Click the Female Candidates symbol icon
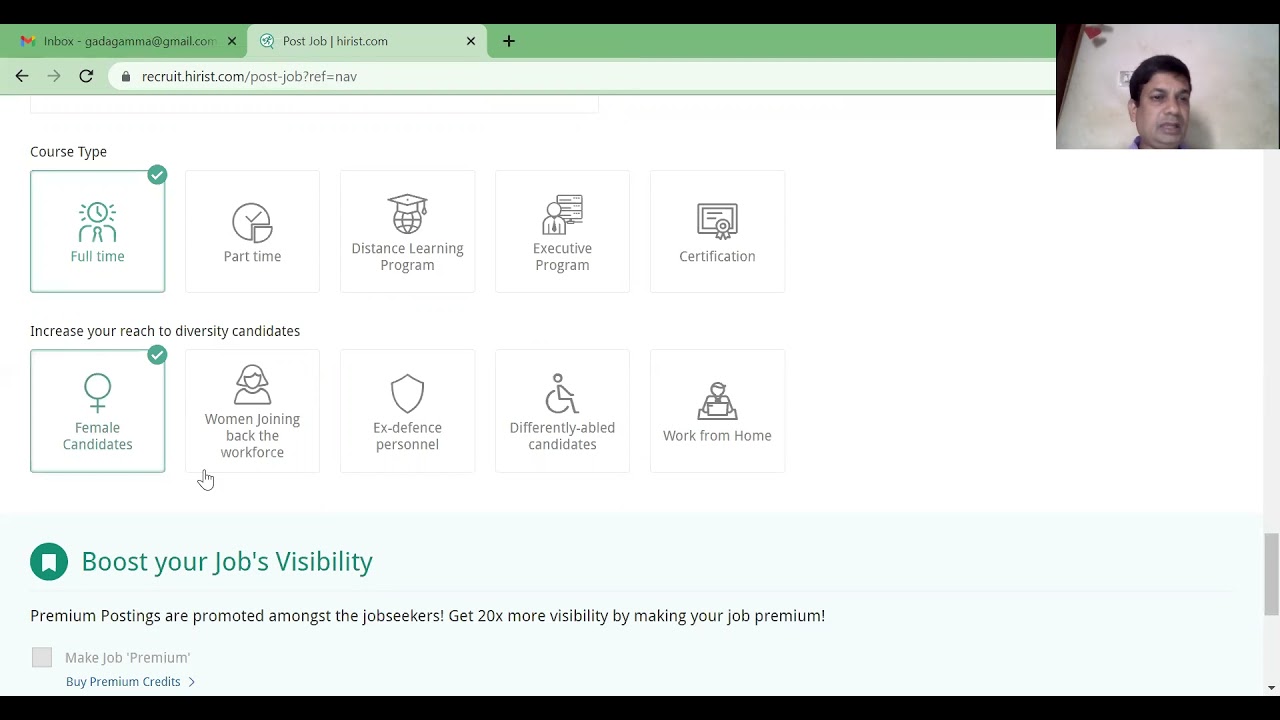This screenshot has height=720, width=1280. [97, 393]
